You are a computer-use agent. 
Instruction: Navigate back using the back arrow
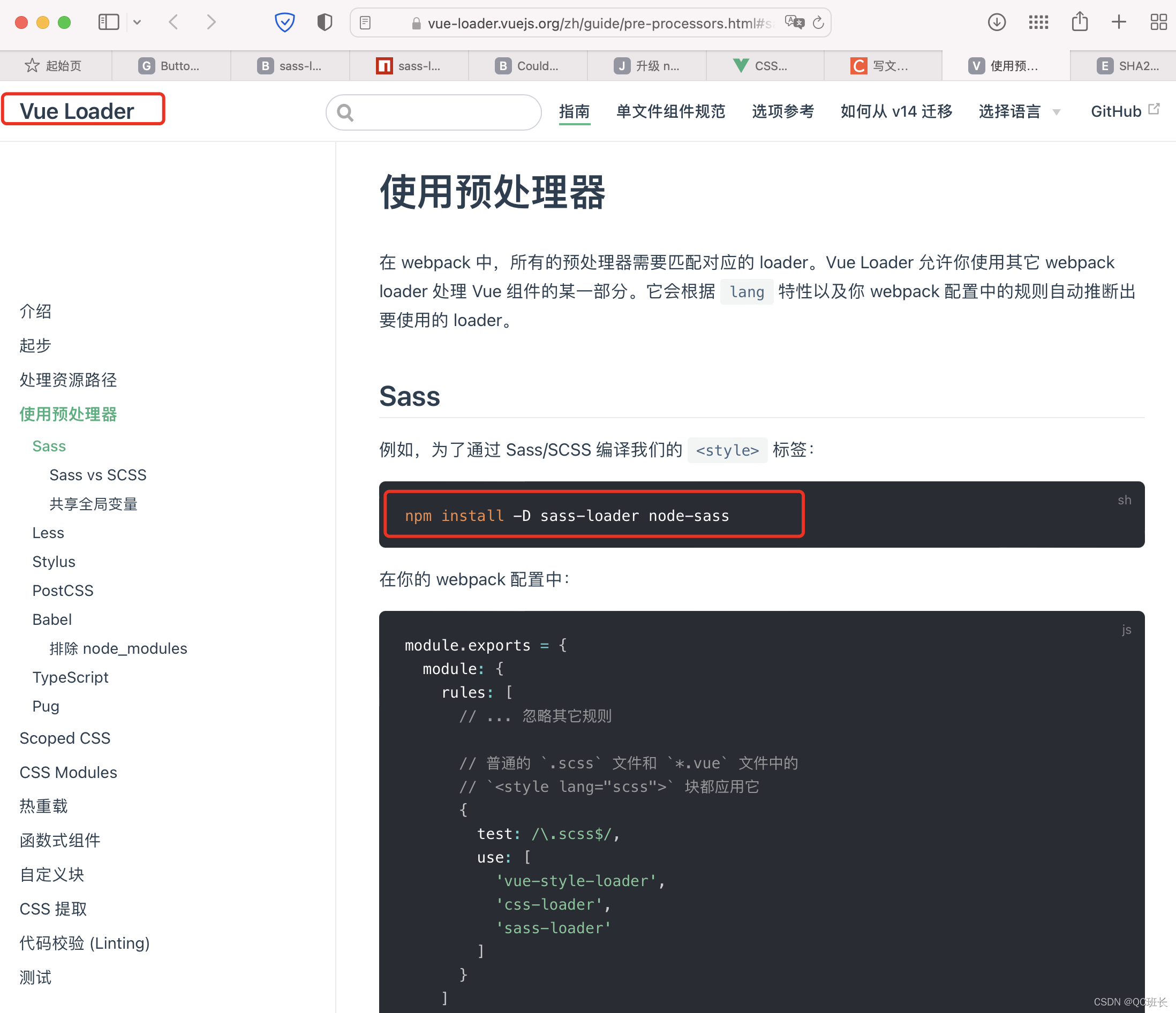click(174, 22)
